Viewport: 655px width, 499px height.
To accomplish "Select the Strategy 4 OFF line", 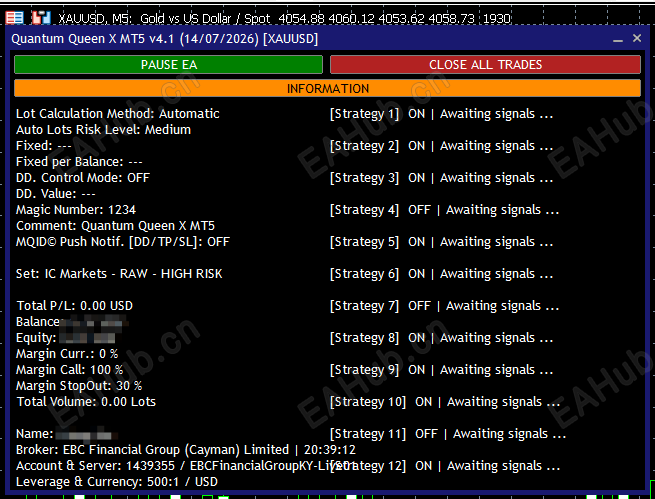I will (444, 210).
